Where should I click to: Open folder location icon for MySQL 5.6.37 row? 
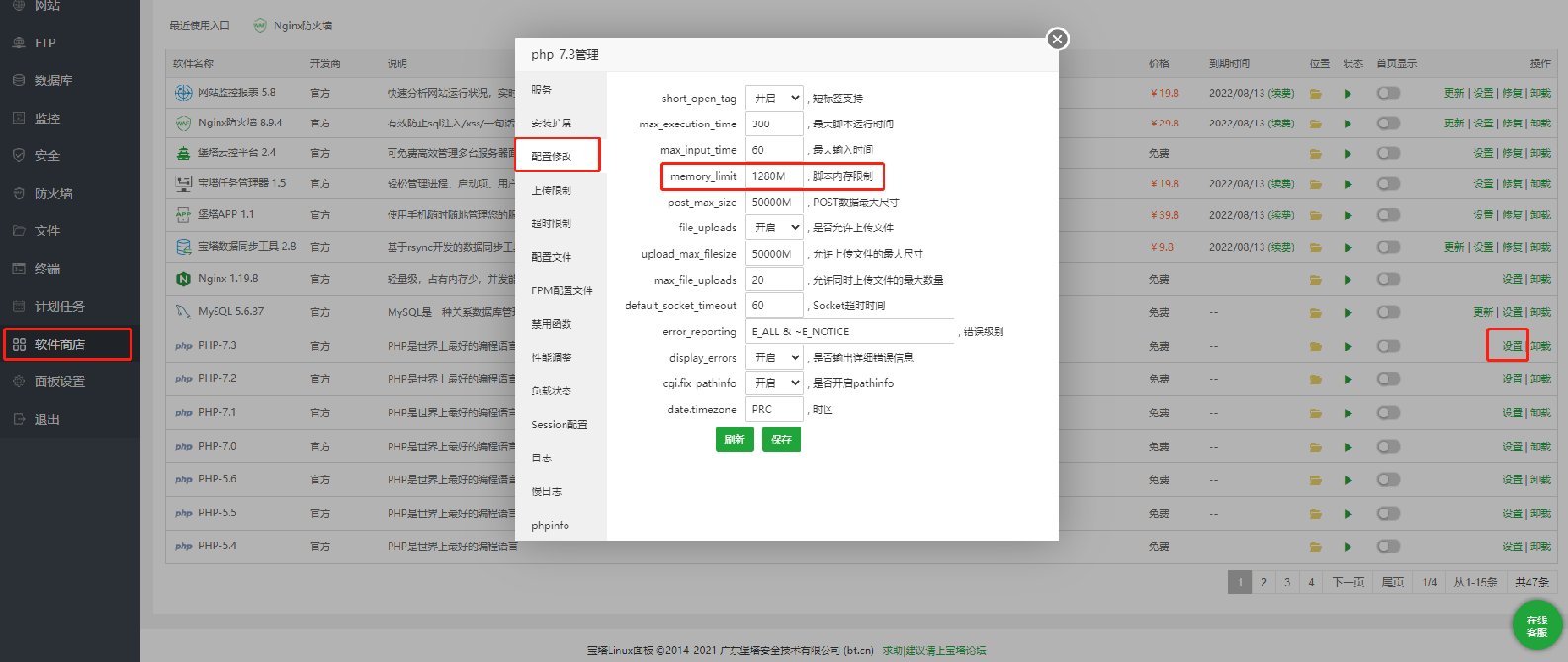(1316, 313)
